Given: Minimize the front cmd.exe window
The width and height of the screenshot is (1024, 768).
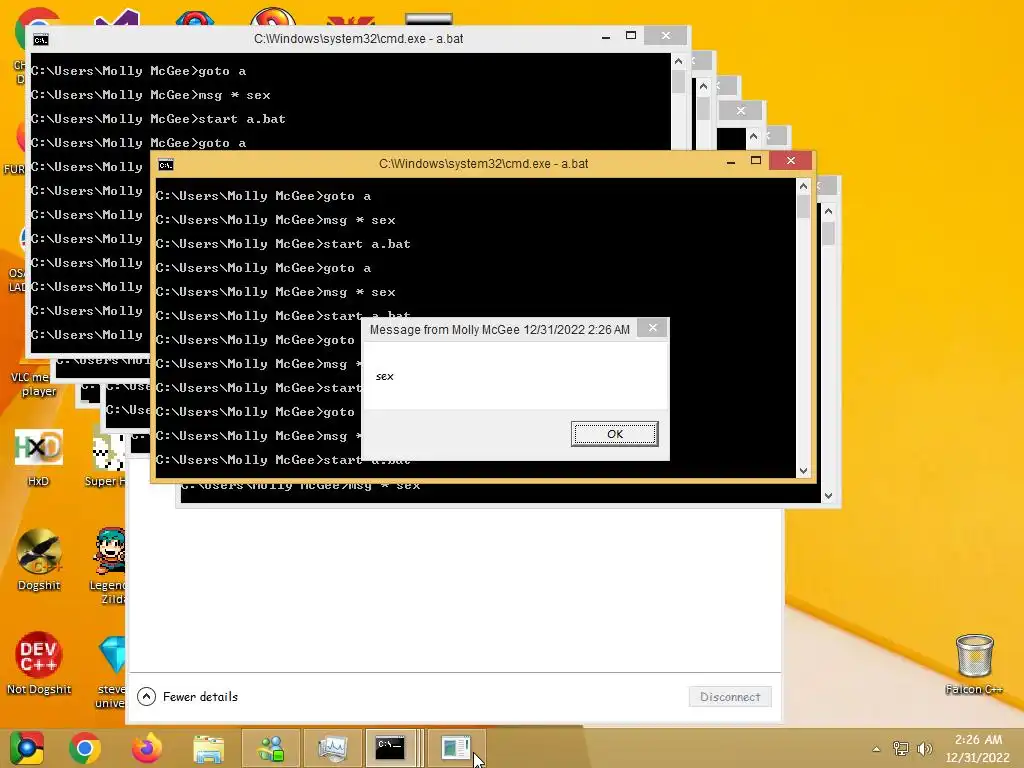Looking at the screenshot, I should [731, 161].
